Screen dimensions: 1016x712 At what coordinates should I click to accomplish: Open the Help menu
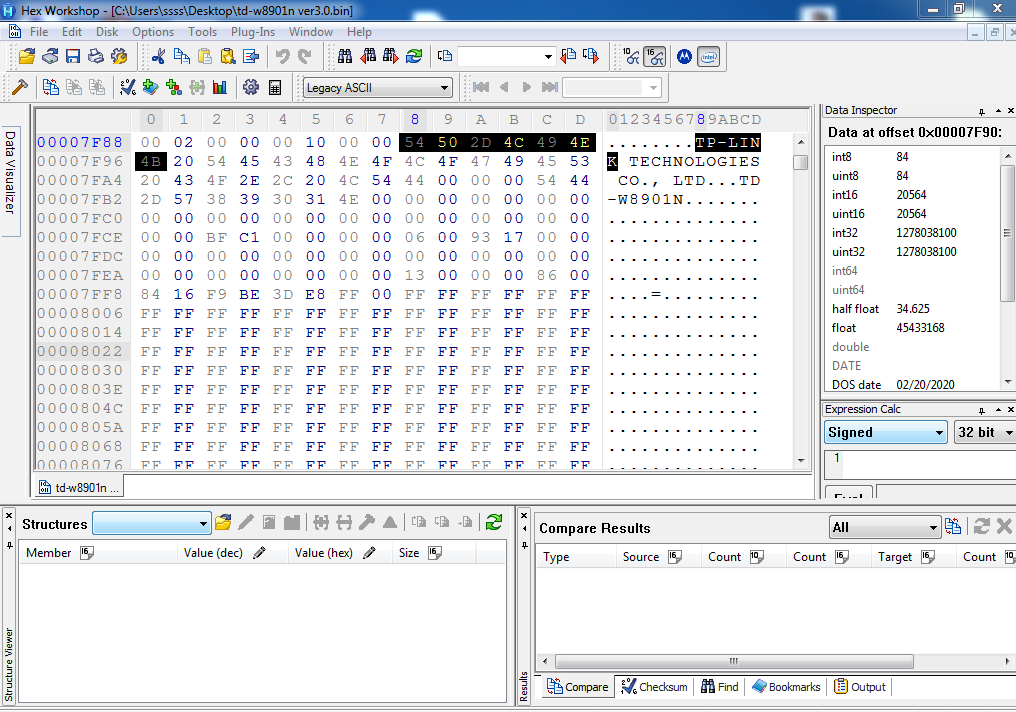359,32
